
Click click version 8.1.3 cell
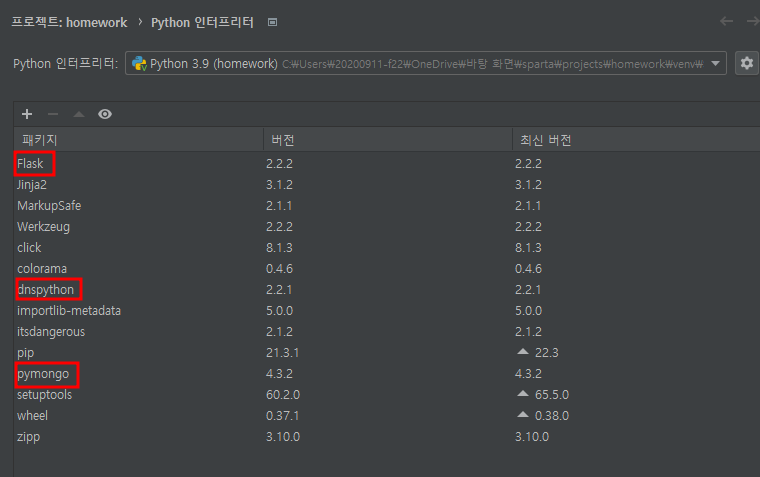click(279, 248)
